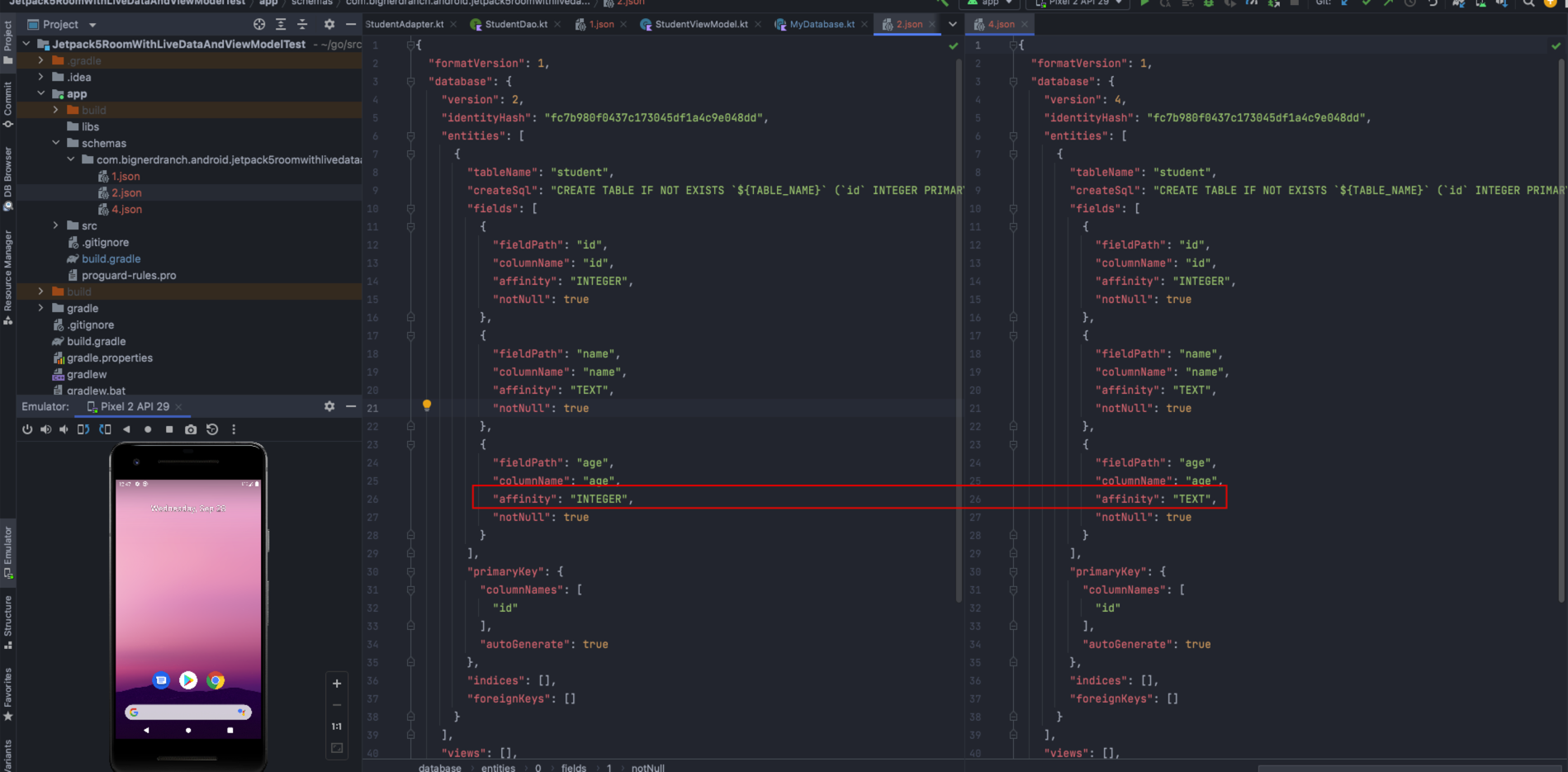The image size is (1568, 772).
Task: Click the yellow light bulb intention icon
Action: tap(427, 405)
